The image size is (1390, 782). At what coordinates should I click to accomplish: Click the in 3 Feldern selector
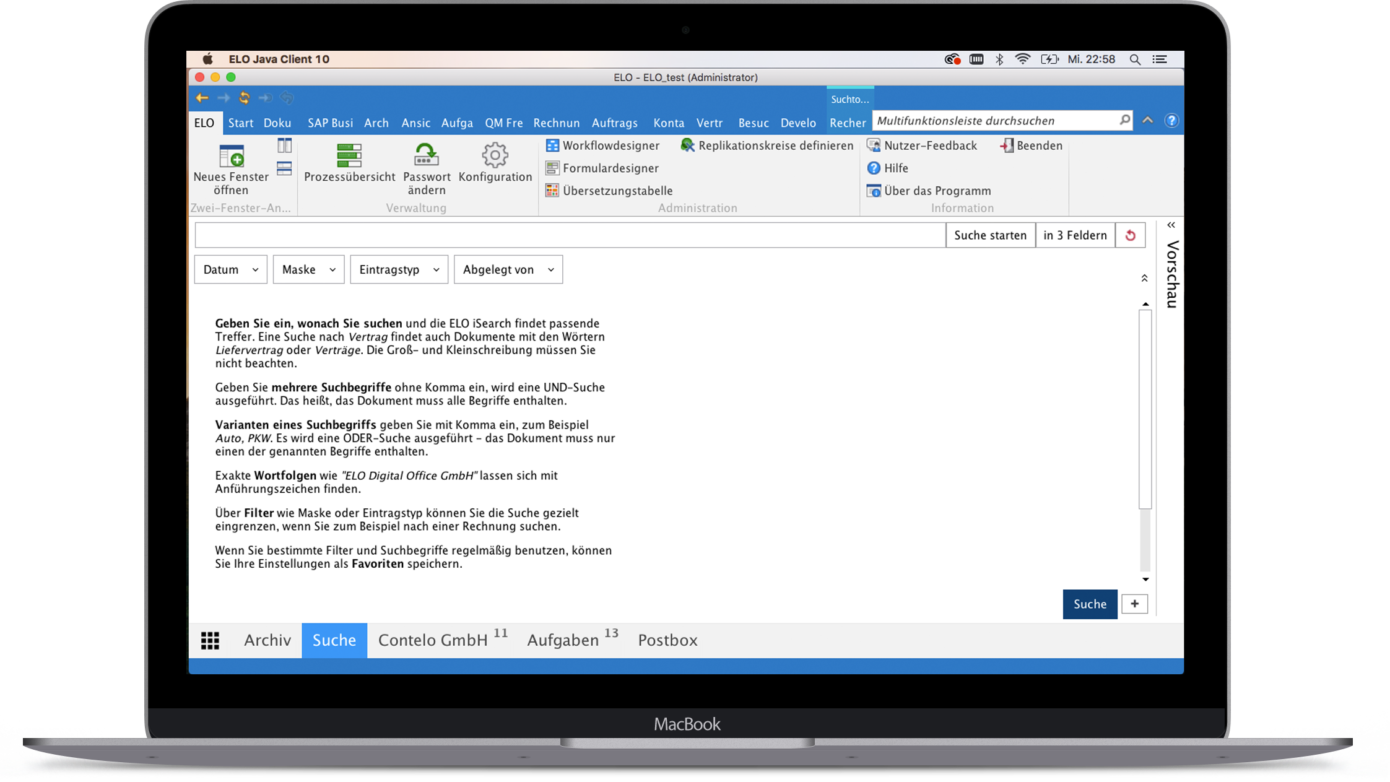coord(1075,234)
